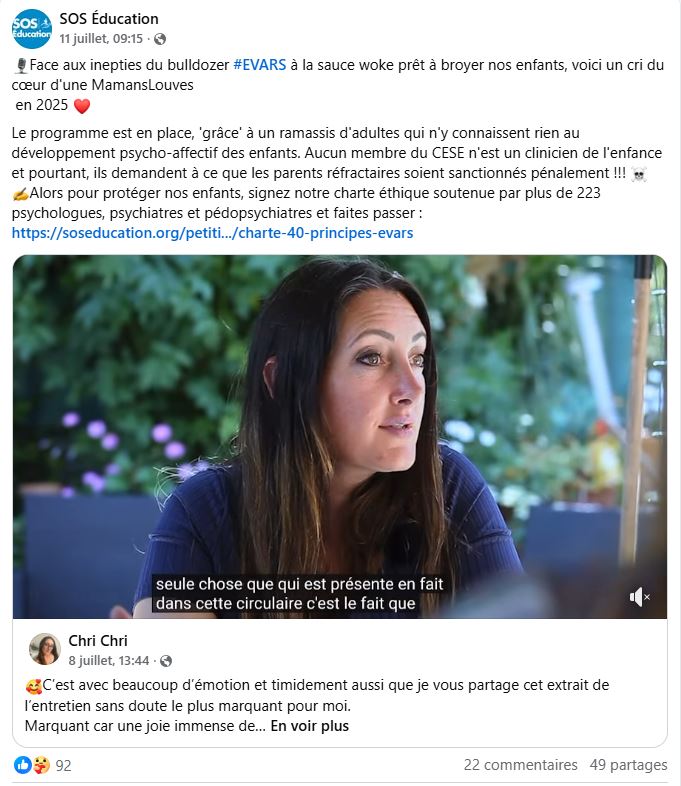Viewport: 681px width, 786px height.
Task: Click the SOS Éducation profile logo
Action: pyautogui.click(x=32, y=29)
